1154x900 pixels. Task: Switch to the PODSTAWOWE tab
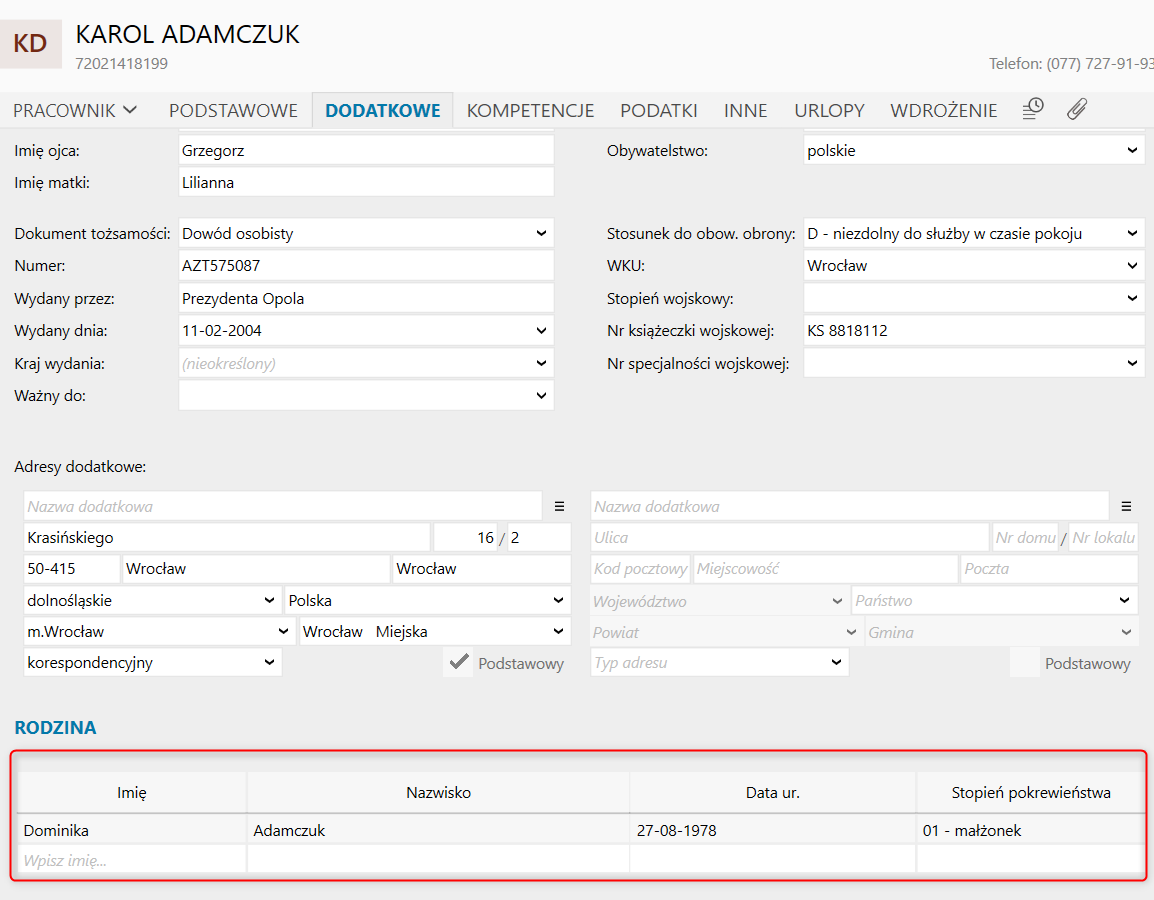tap(233, 110)
